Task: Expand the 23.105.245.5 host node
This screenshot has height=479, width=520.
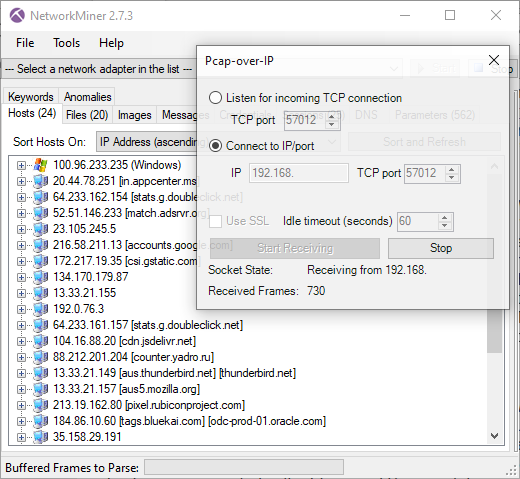Action: pyautogui.click(x=21, y=229)
